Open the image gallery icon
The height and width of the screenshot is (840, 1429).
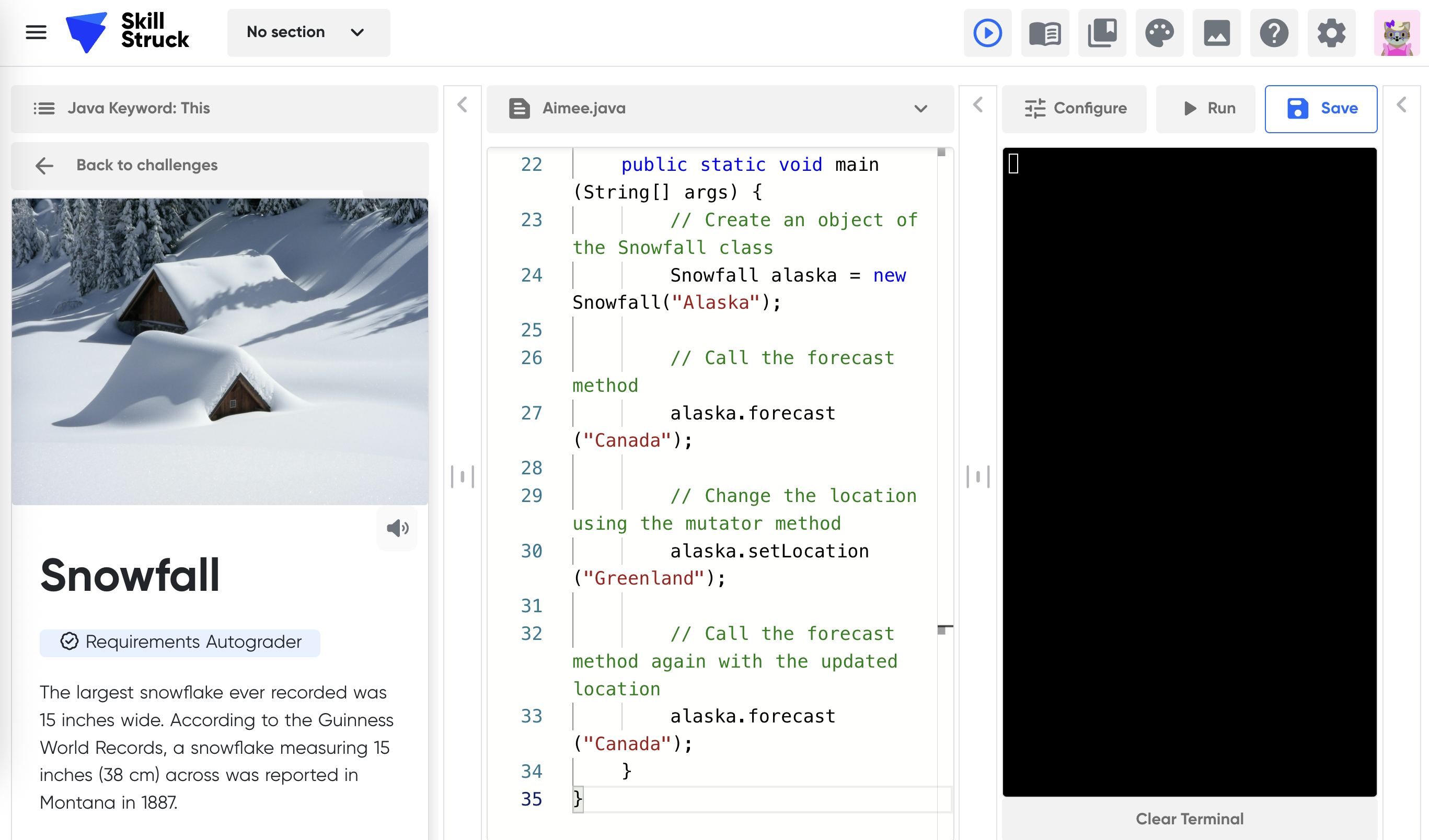1216,33
